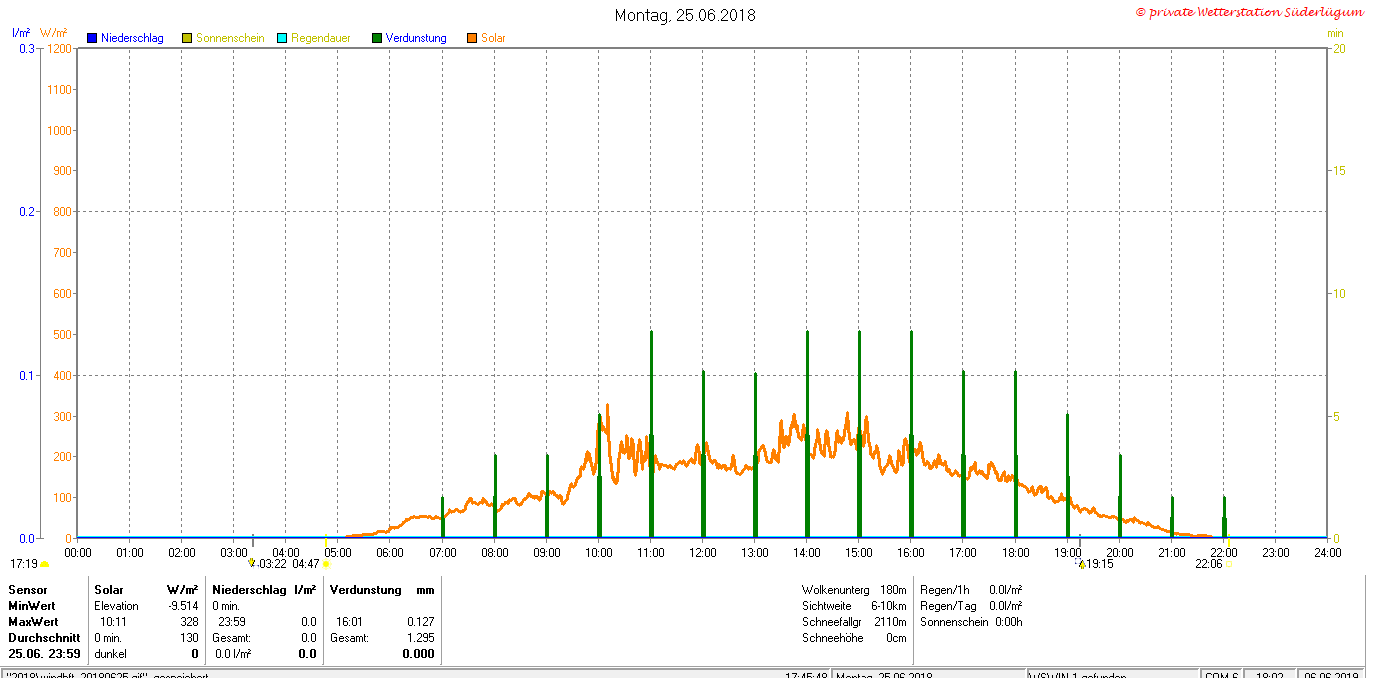Click the Sensor column header
The image size is (1396, 678).
pos(28,590)
